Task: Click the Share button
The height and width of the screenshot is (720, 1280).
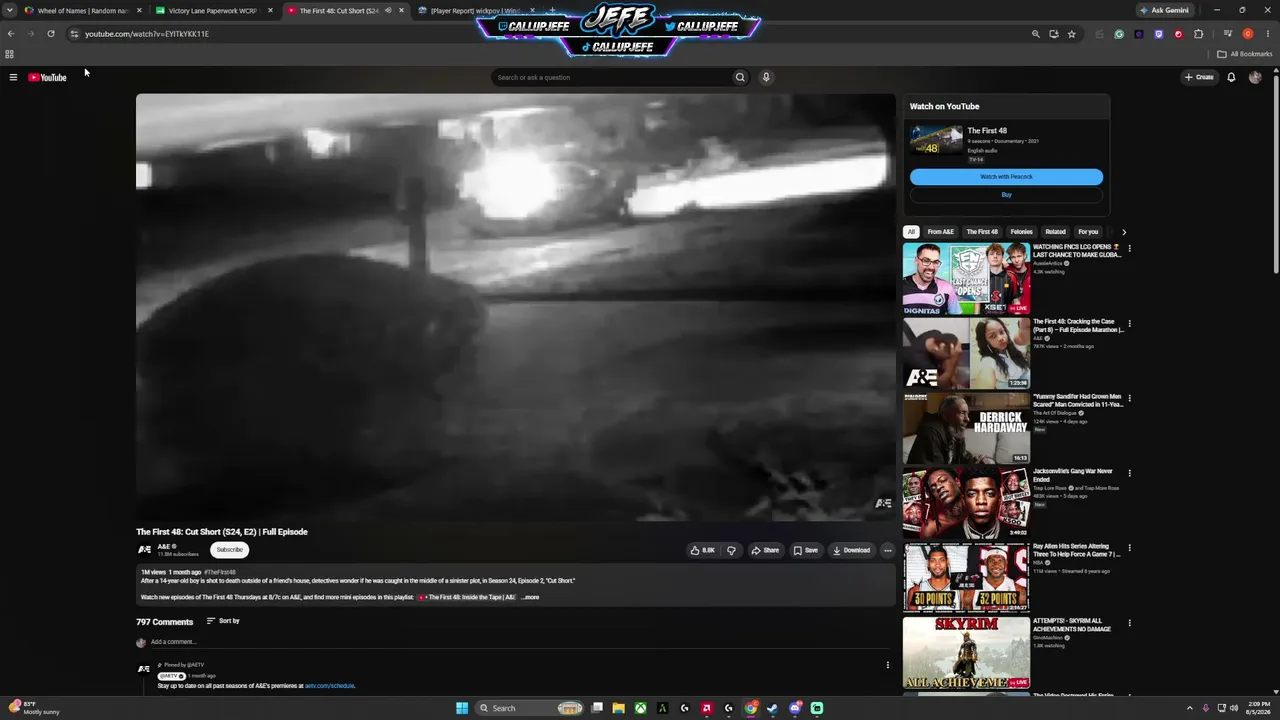Action: tap(765, 550)
